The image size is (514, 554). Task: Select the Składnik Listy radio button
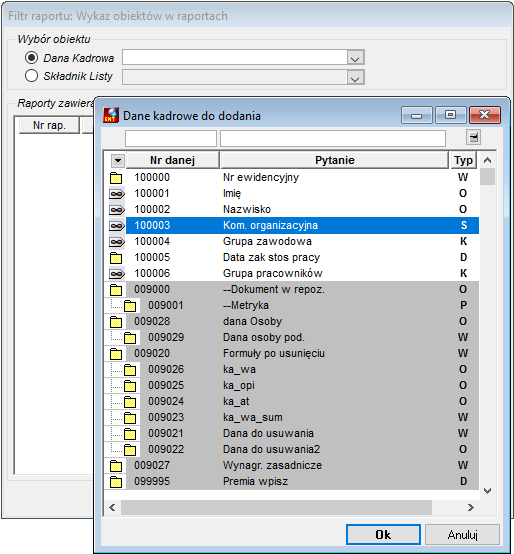coord(31,76)
